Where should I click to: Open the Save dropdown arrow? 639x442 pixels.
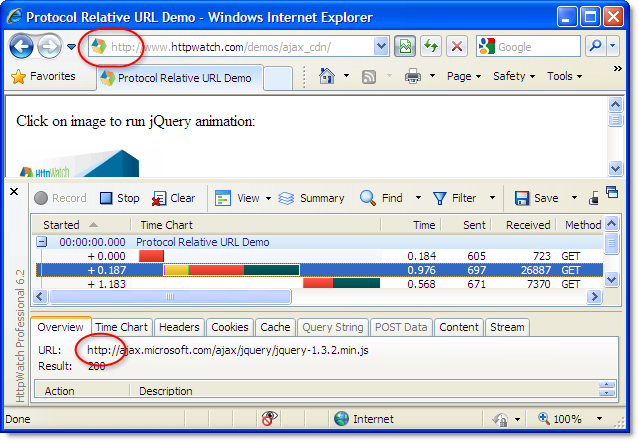574,198
